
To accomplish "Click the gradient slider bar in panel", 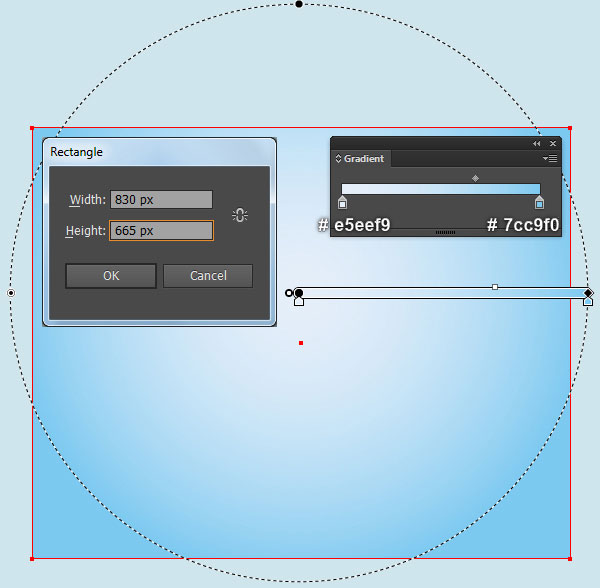I will click(441, 189).
